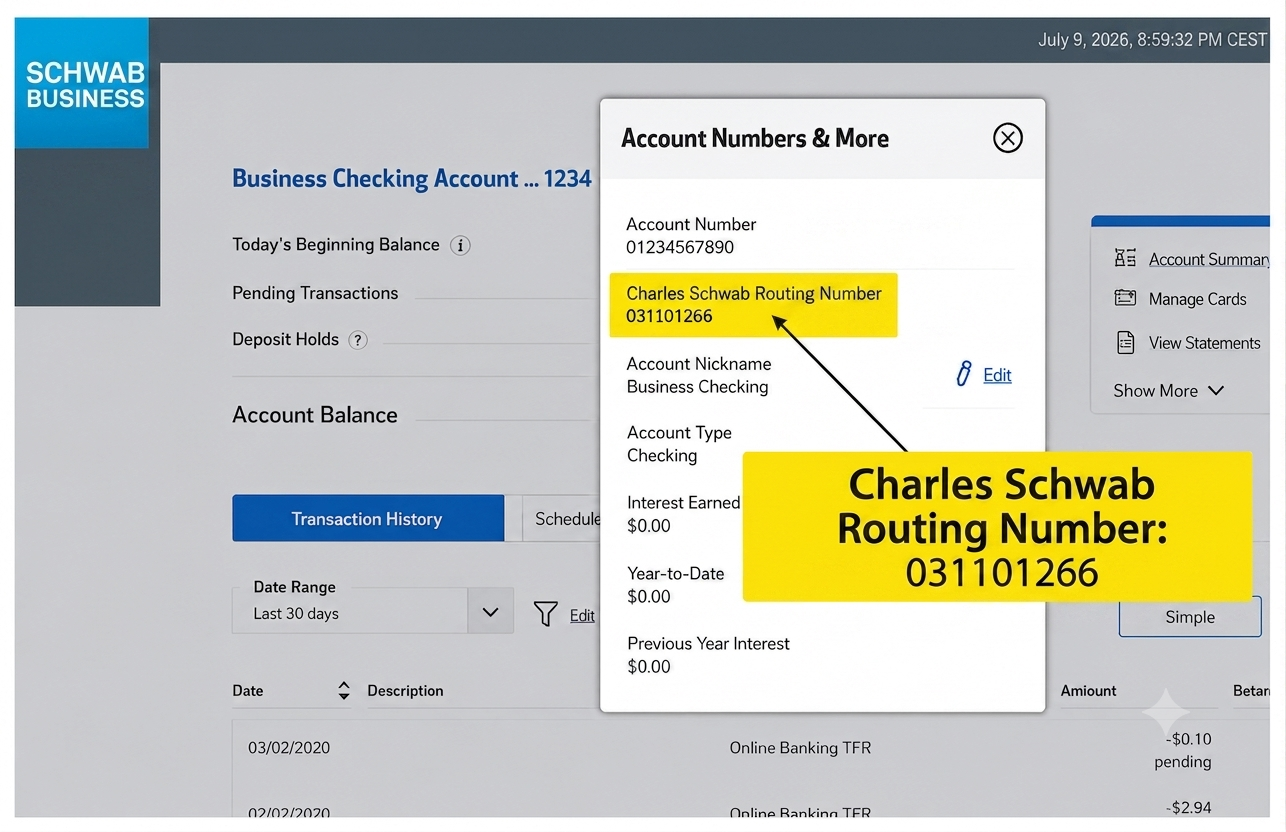This screenshot has width=1286, height=832.
Task: Click the Pending Transactions label
Action: click(315, 293)
